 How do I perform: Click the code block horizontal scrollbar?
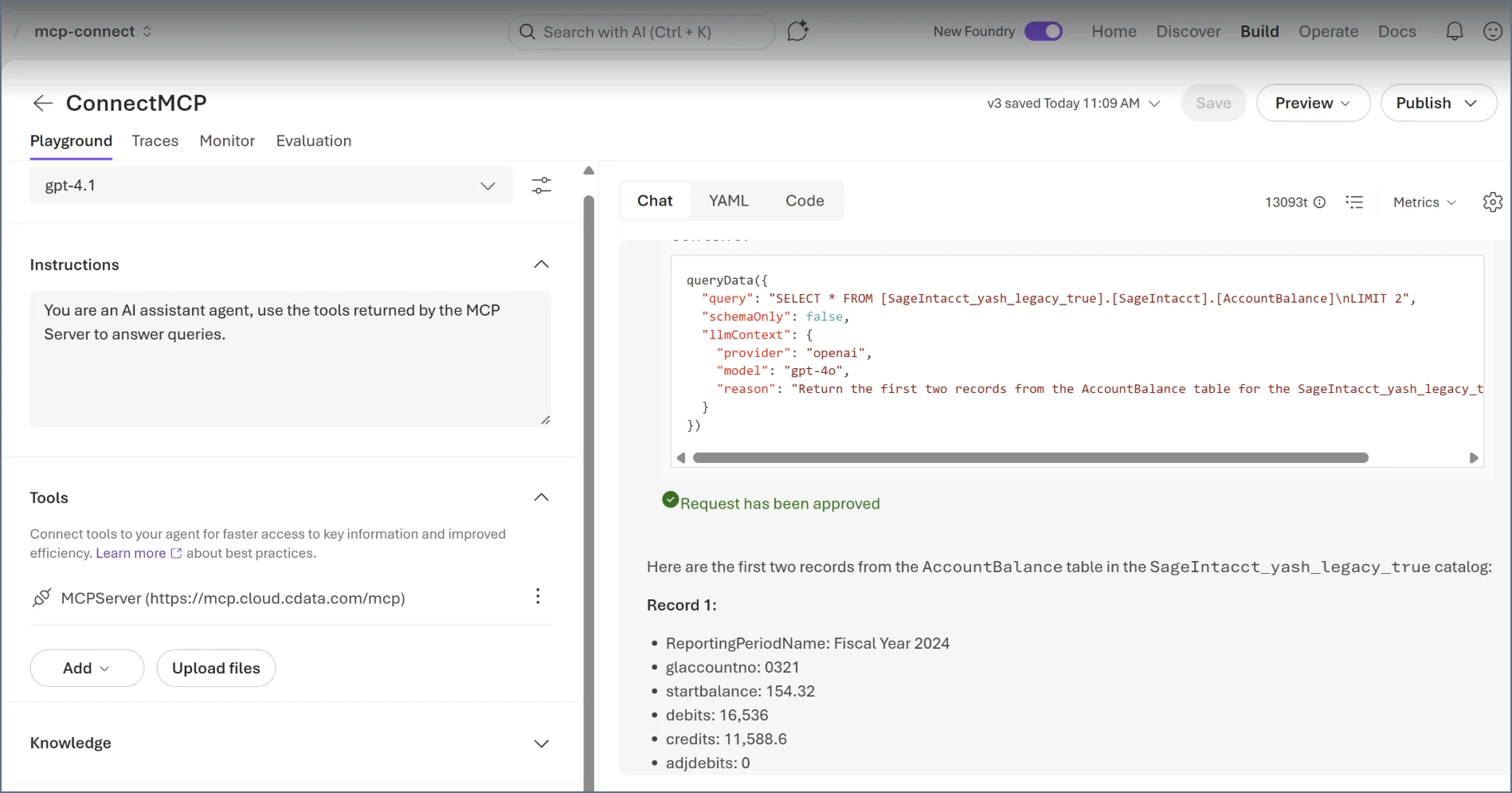click(x=1031, y=457)
